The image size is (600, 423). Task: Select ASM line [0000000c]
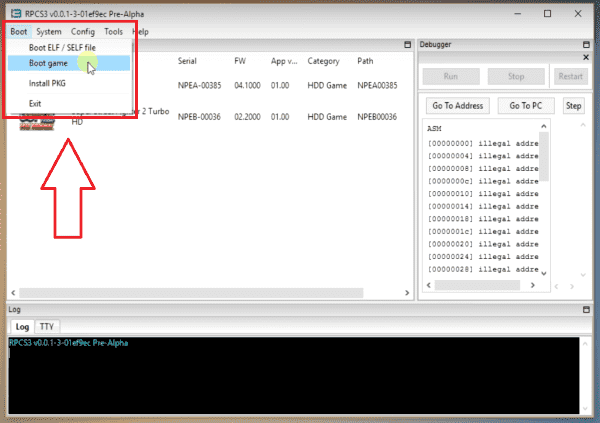[483, 181]
